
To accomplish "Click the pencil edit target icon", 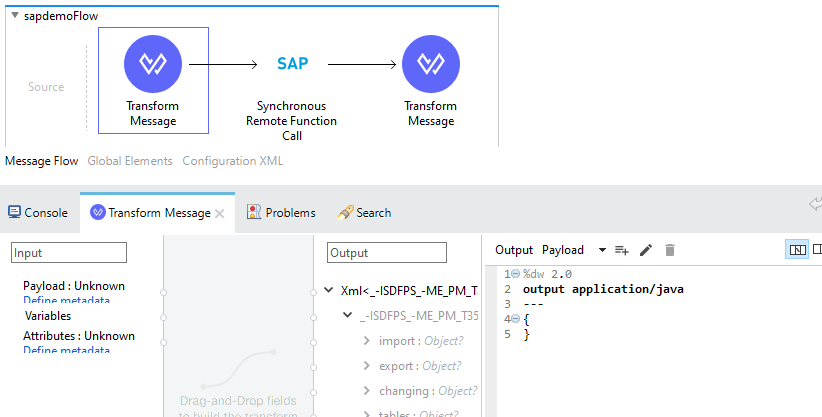I will [x=646, y=250].
